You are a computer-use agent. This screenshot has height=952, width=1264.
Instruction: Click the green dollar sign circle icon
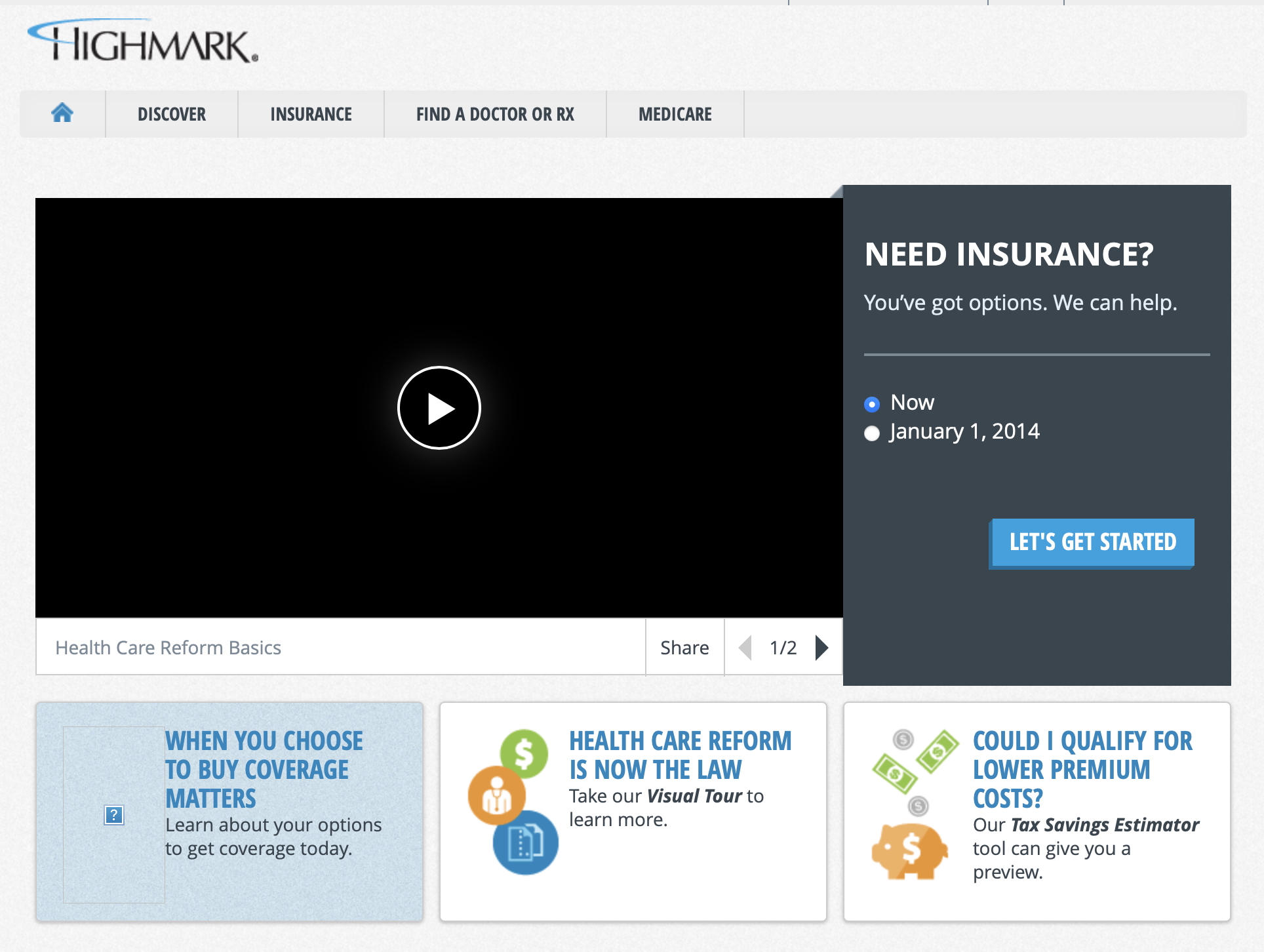524,754
